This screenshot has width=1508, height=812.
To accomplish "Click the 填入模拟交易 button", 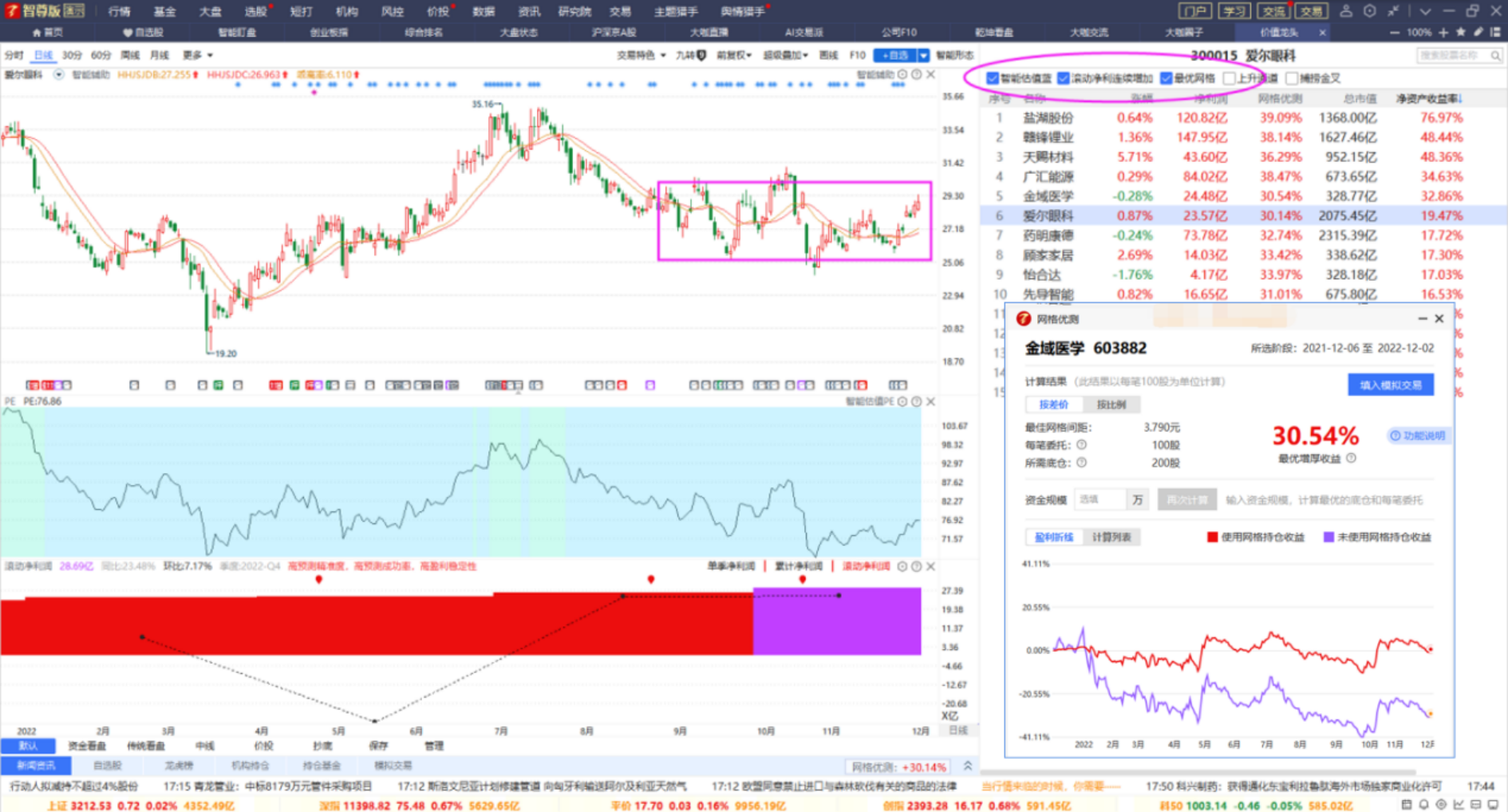I will coord(1391,384).
